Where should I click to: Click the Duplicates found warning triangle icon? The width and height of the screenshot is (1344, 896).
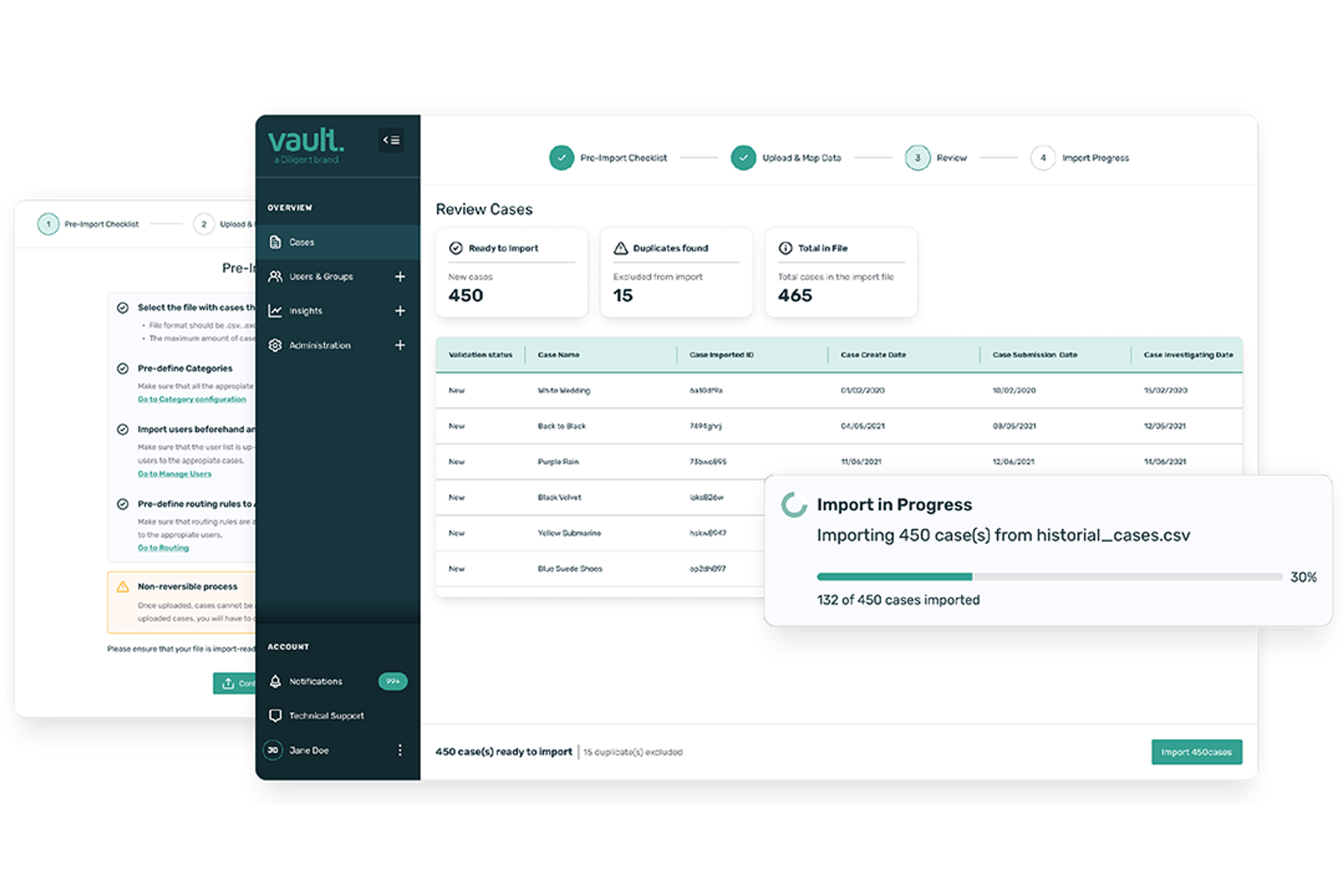(x=621, y=248)
